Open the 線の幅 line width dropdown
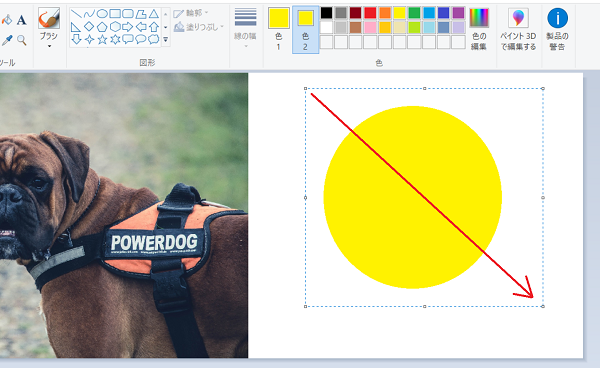This screenshot has height=368, width=600. [245, 28]
